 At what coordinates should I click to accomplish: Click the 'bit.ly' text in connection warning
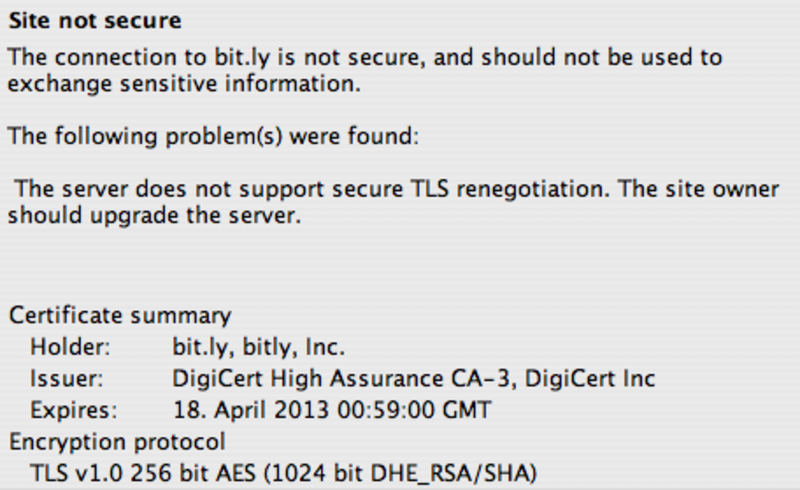[x=241, y=57]
